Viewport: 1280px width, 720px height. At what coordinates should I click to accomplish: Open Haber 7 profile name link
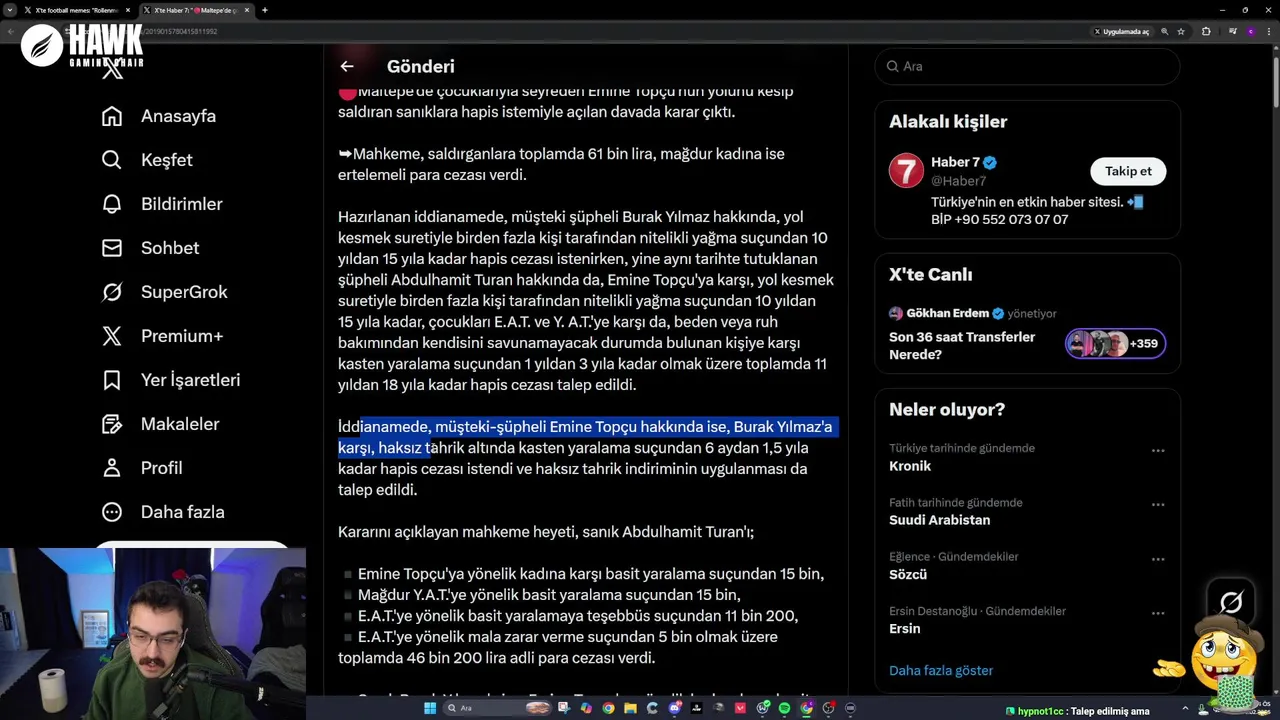pyautogui.click(x=955, y=162)
